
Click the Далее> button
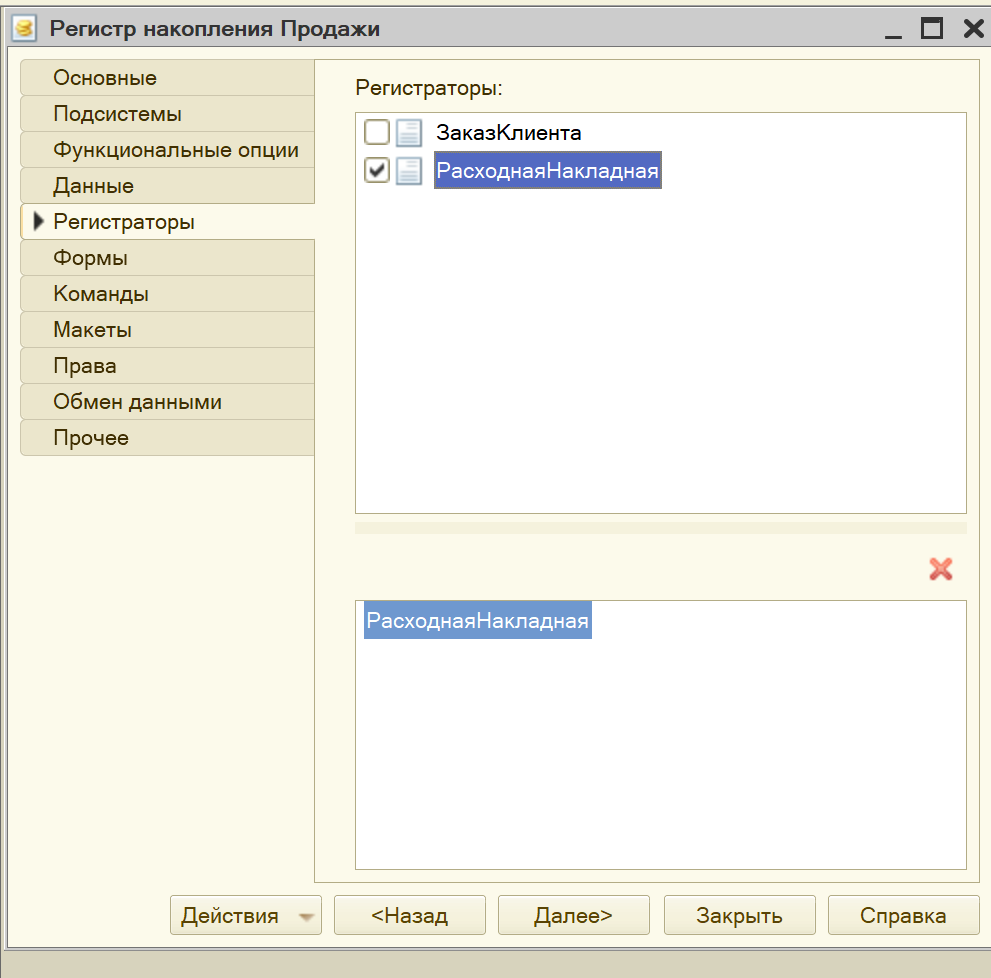[573, 915]
